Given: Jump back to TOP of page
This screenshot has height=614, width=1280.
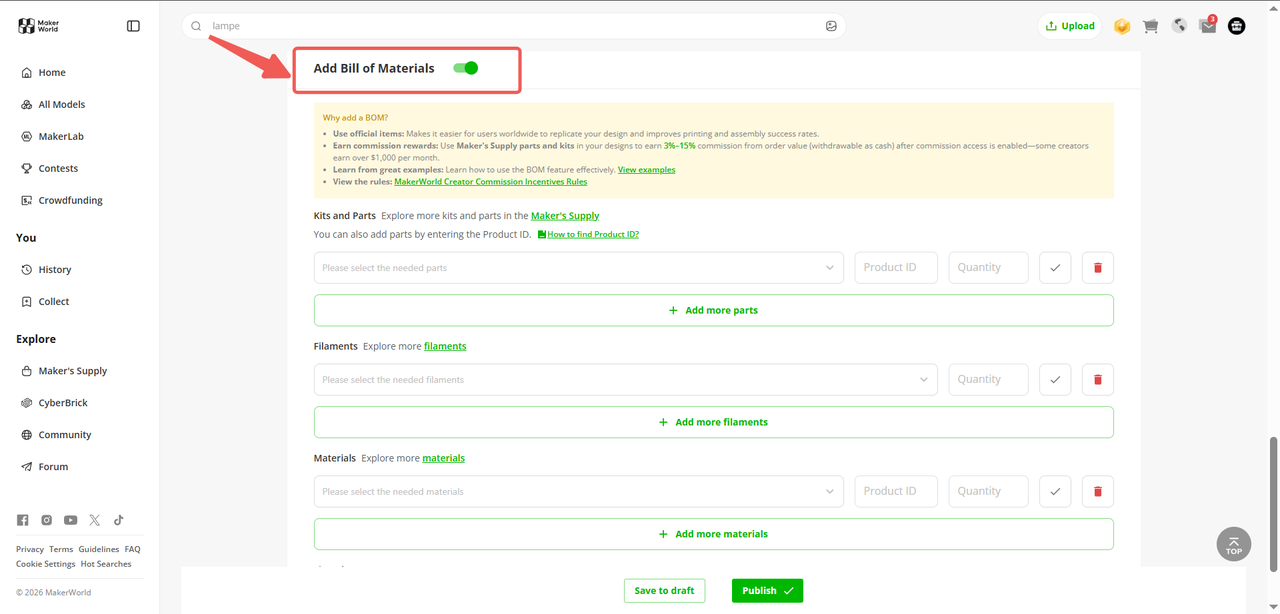Looking at the screenshot, I should coord(1234,544).
